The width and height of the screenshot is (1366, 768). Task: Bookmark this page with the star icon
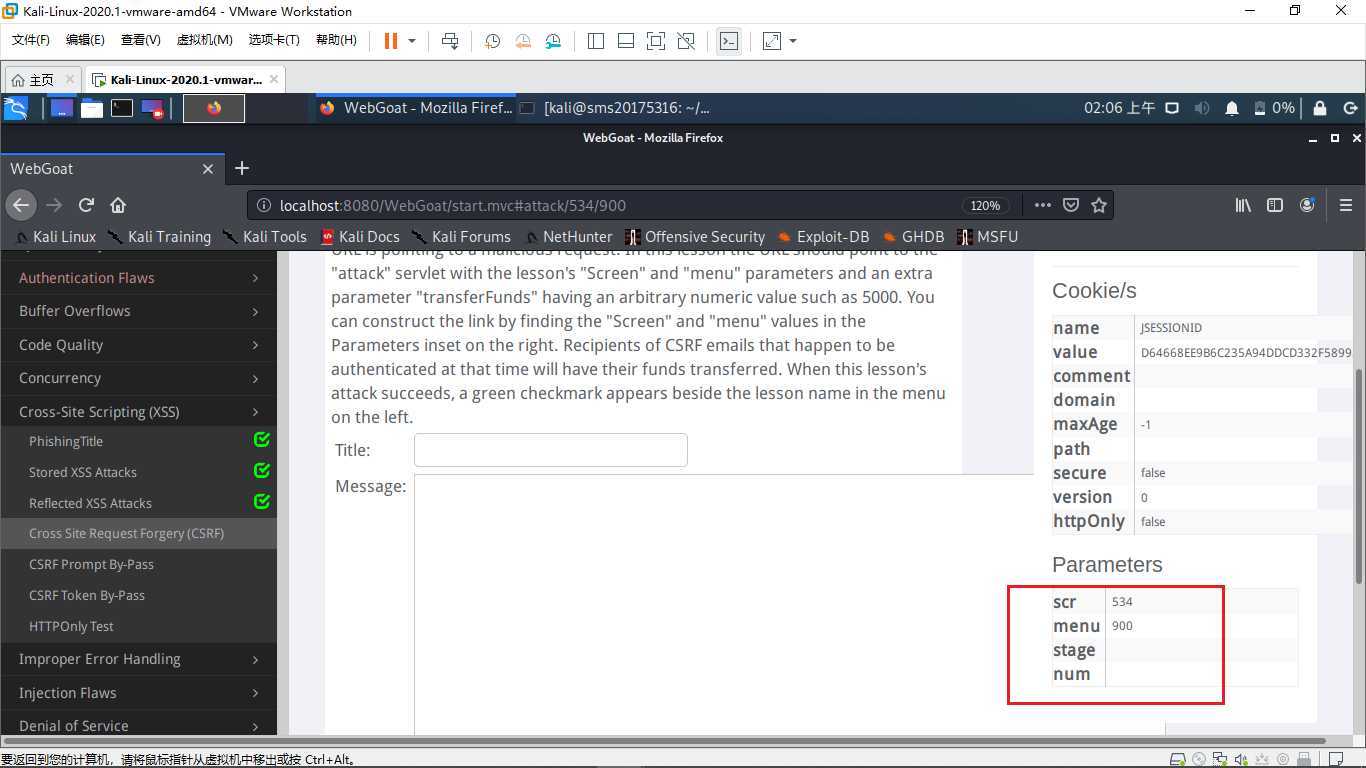[x=1099, y=205]
